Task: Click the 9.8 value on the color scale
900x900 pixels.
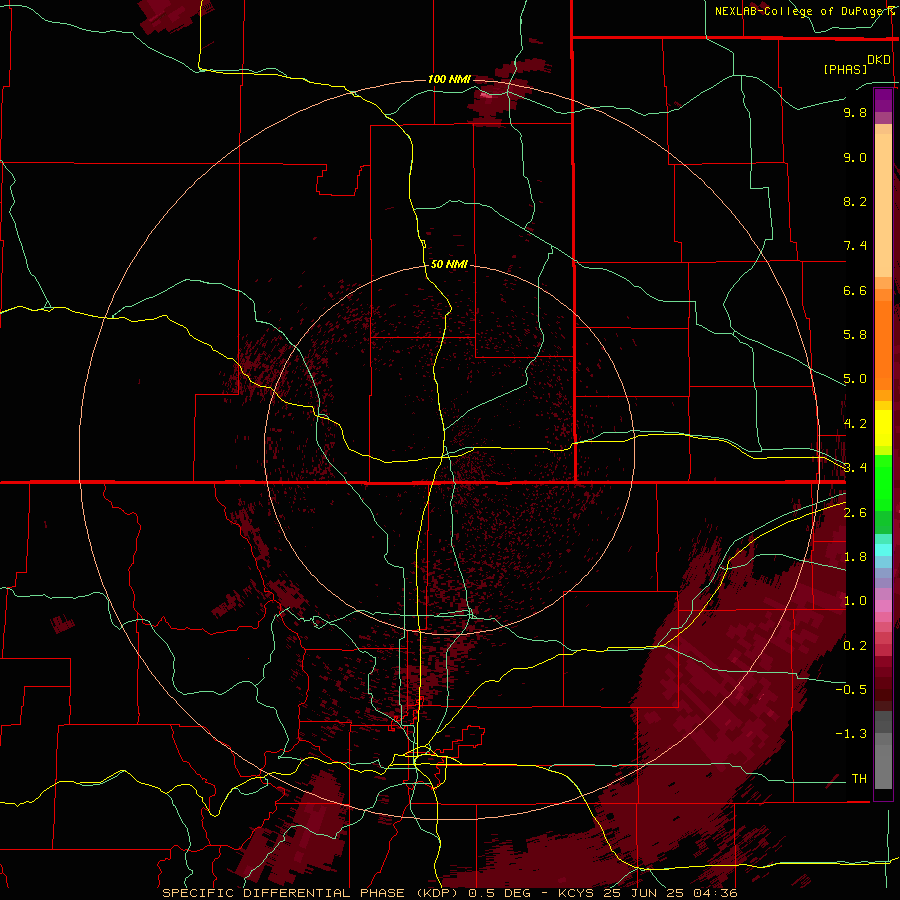Action: pos(855,112)
